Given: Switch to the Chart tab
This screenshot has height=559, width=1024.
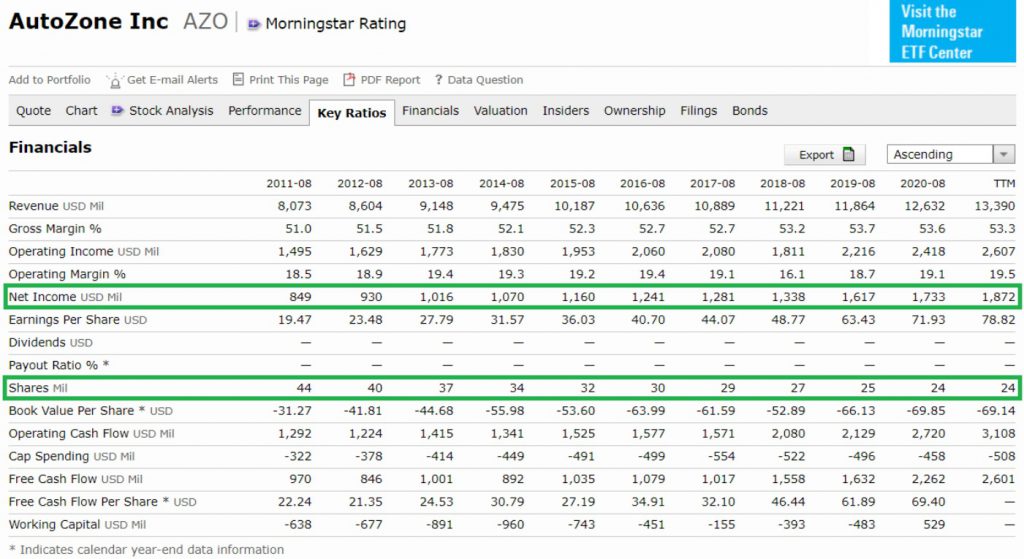Looking at the screenshot, I should pos(81,110).
